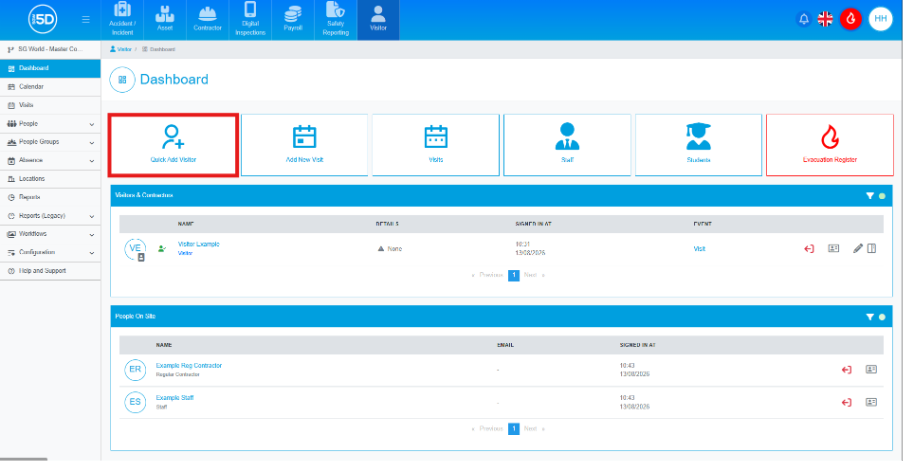
Task: Select page 1 in People On Site pagination
Action: [x=514, y=429]
